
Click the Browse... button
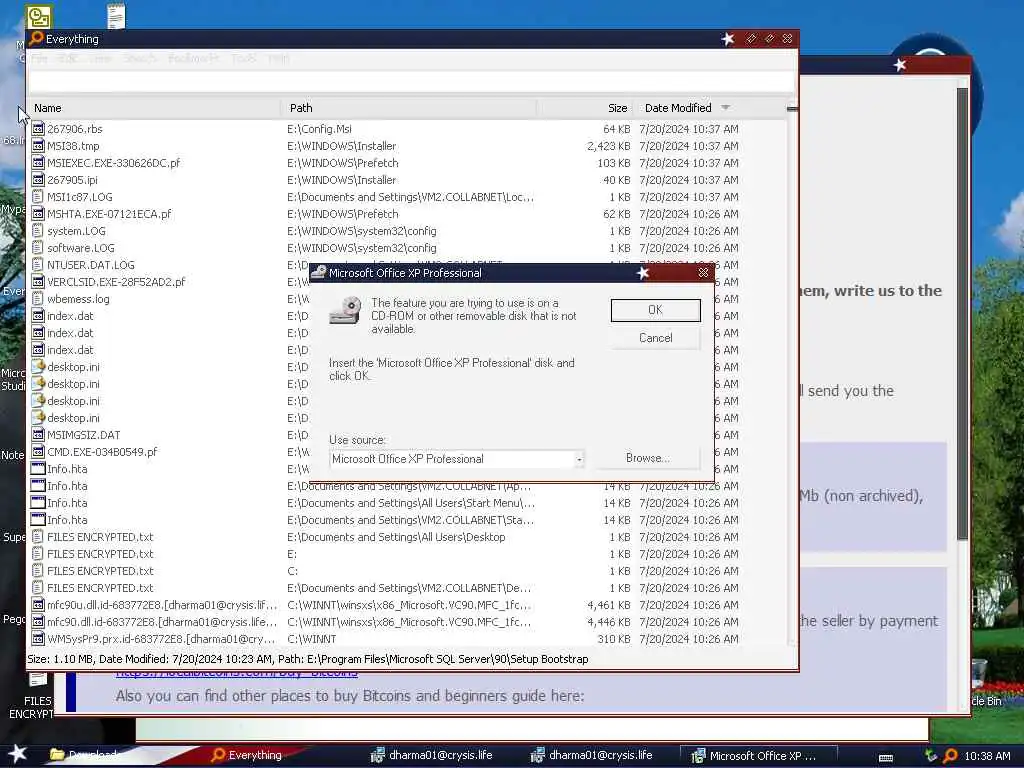click(647, 458)
